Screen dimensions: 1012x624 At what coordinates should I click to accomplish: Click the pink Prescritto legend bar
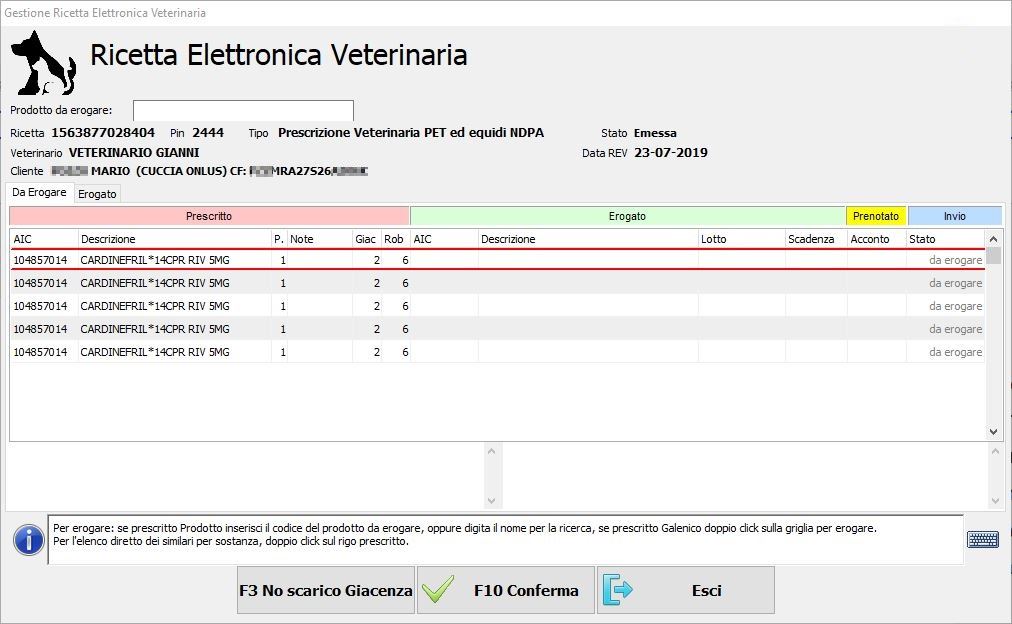tap(209, 216)
